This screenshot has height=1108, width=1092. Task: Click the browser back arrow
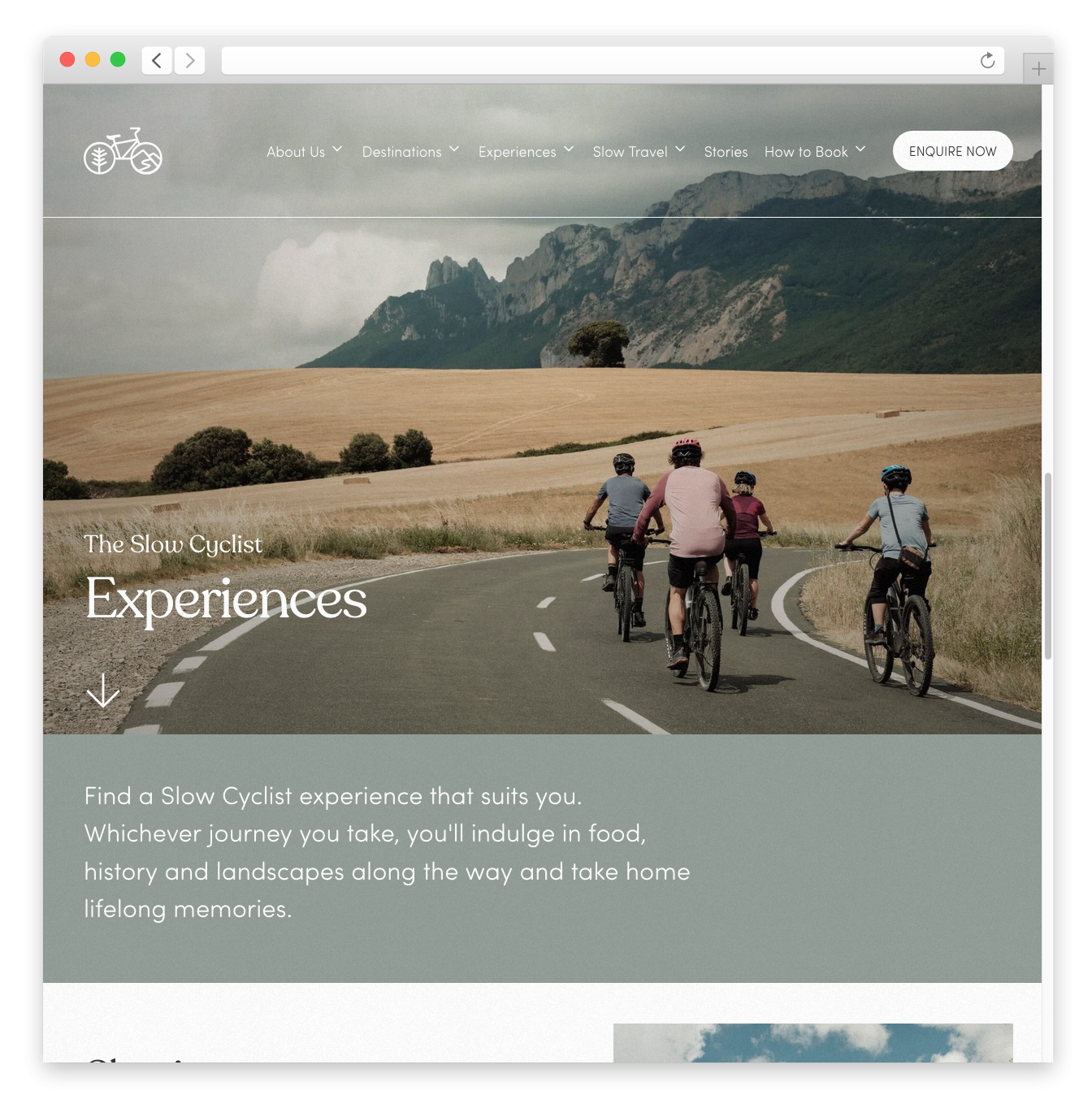[157, 60]
